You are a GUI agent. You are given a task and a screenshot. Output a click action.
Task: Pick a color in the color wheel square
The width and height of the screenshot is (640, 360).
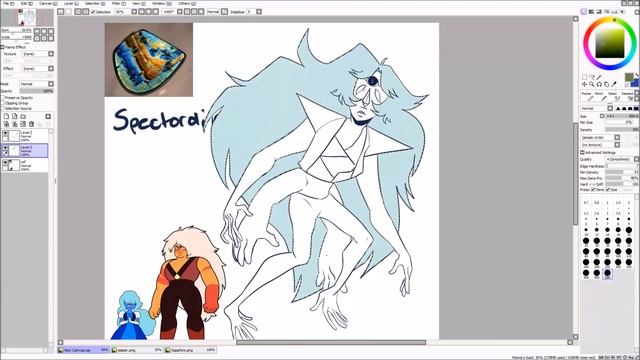610,43
